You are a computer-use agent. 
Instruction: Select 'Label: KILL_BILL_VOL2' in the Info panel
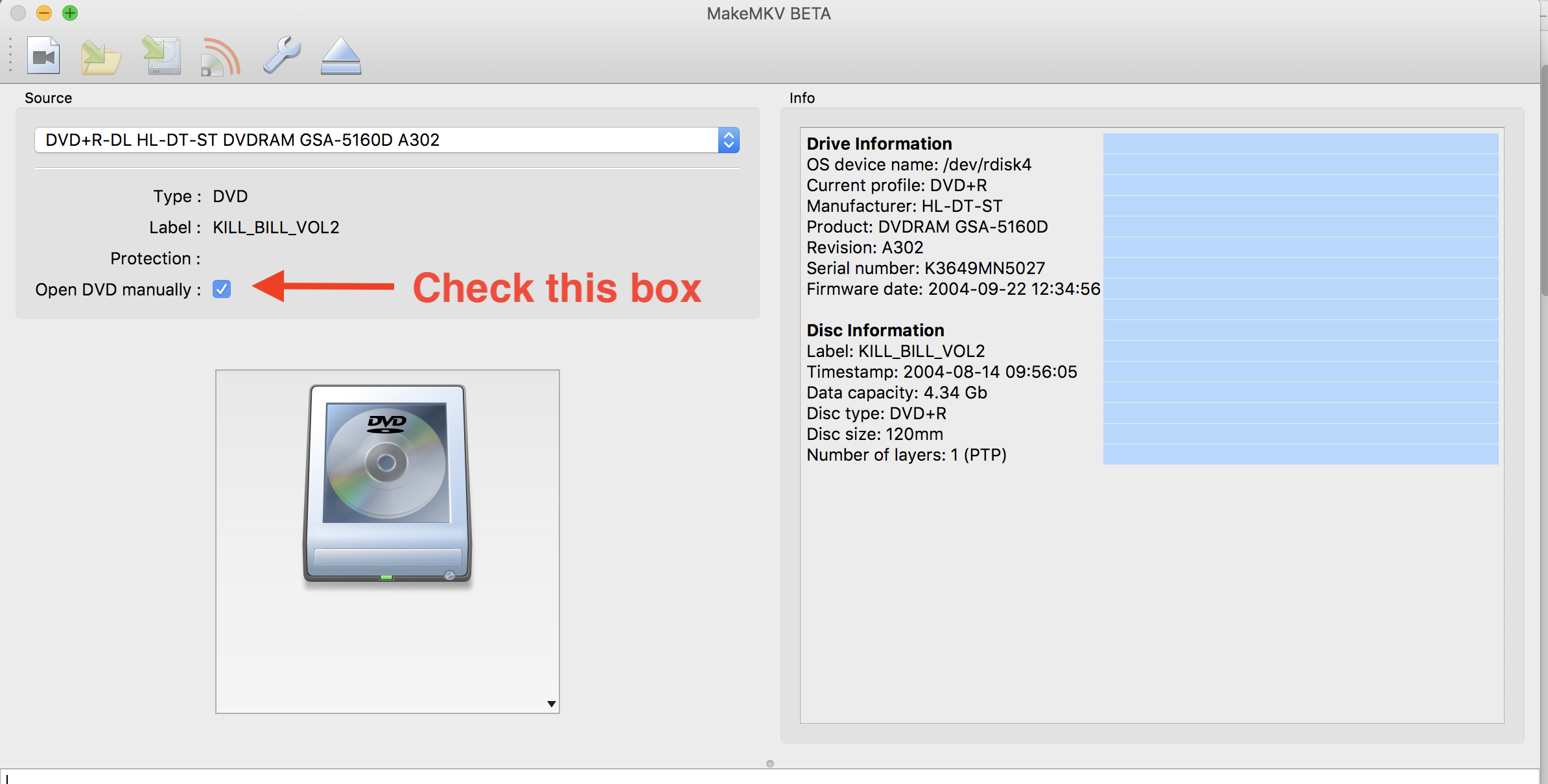[x=895, y=351]
